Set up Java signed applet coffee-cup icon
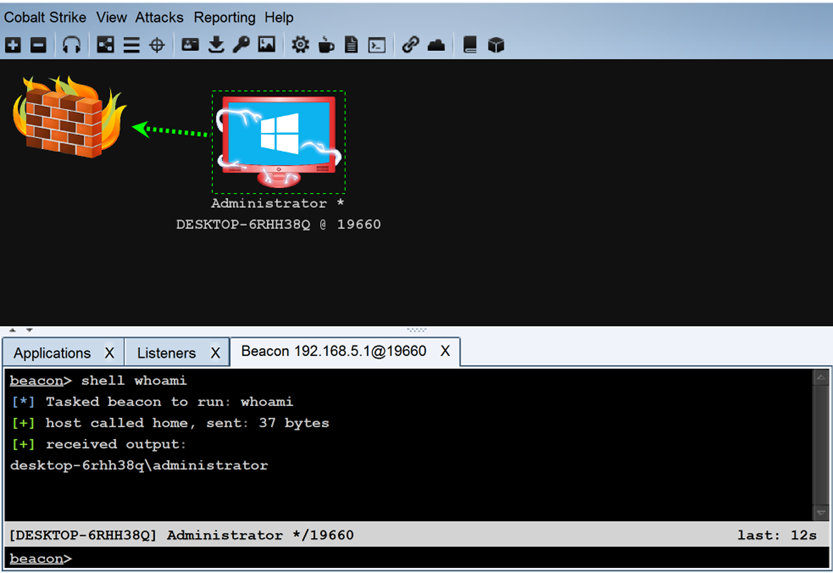This screenshot has height=573, width=833. 326,45
